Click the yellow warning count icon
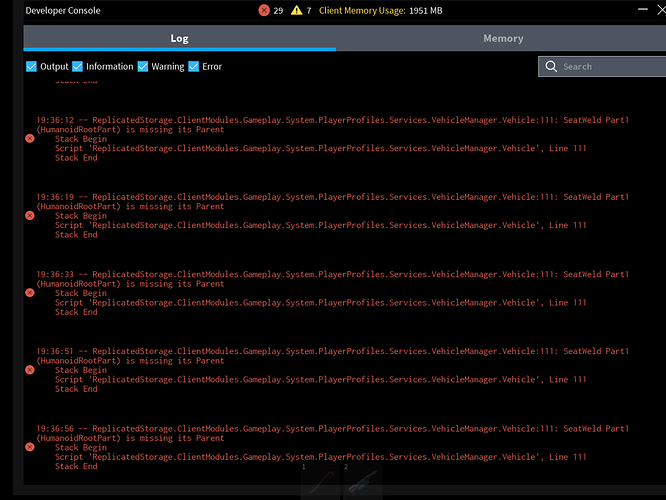666x500 pixels. click(297, 10)
